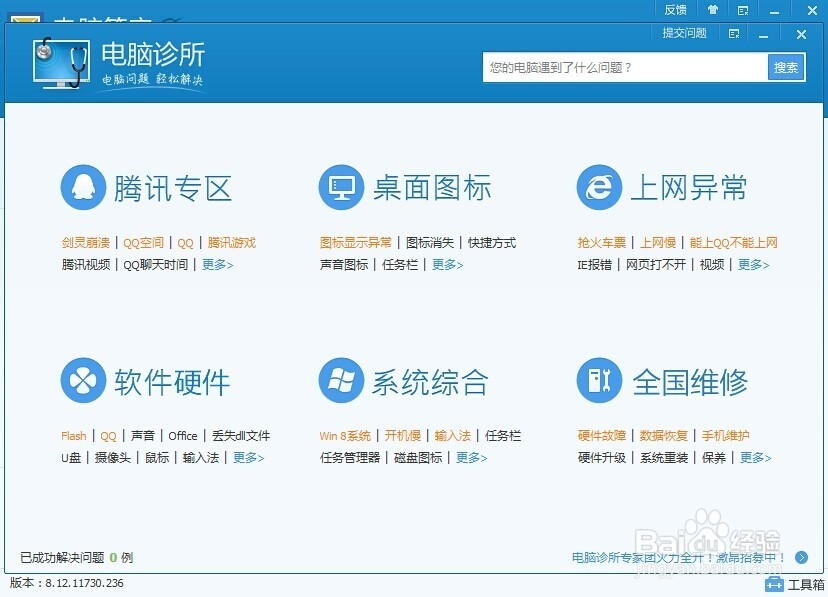The width and height of the screenshot is (828, 597).
Task: Open the 鼠标 link
Action: [157, 458]
